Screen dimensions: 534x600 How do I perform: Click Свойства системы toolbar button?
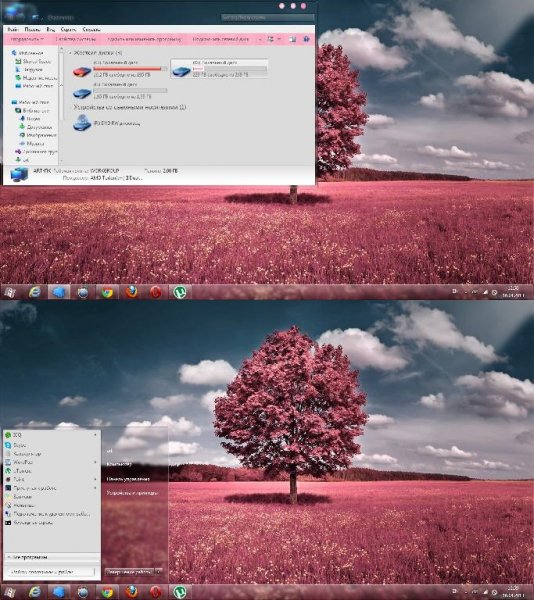coord(76,39)
